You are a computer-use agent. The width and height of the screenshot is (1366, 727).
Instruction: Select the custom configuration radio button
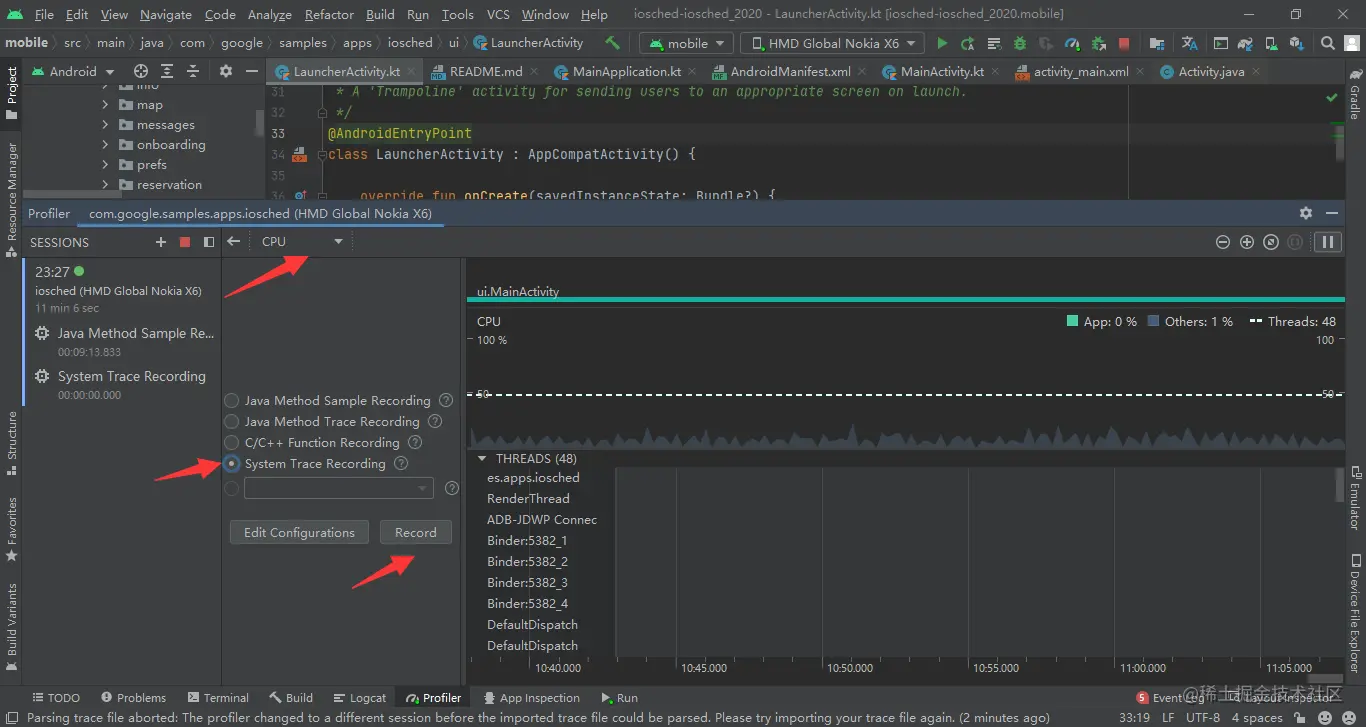click(232, 488)
